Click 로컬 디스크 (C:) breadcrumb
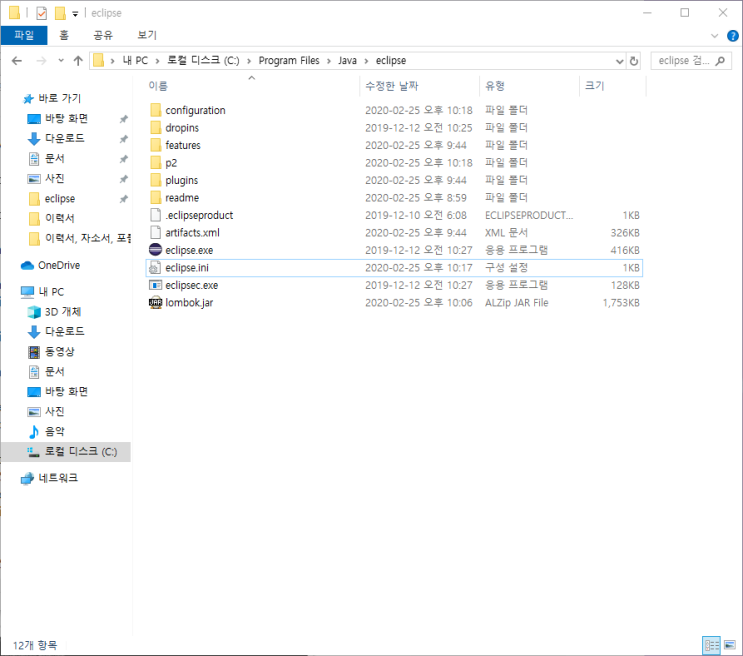Image resolution: width=743 pixels, height=656 pixels. click(203, 61)
